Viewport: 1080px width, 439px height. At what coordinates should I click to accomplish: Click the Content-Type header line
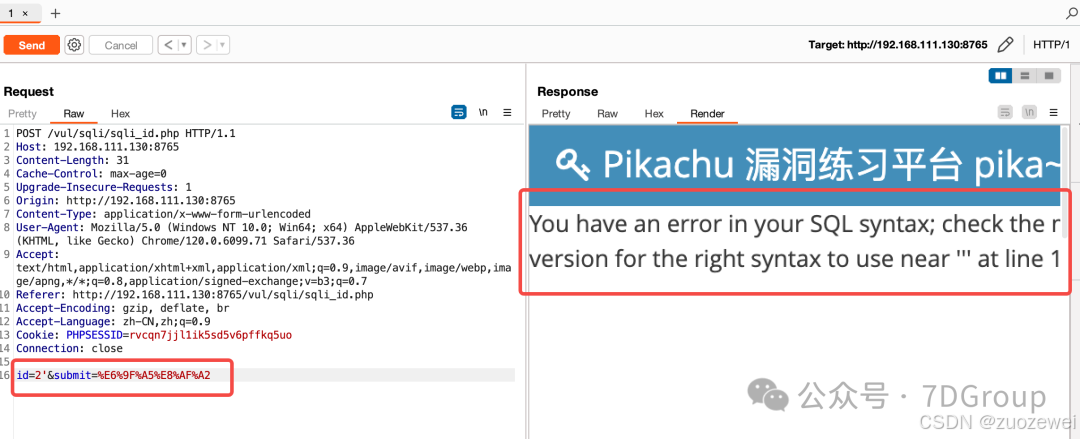point(163,214)
